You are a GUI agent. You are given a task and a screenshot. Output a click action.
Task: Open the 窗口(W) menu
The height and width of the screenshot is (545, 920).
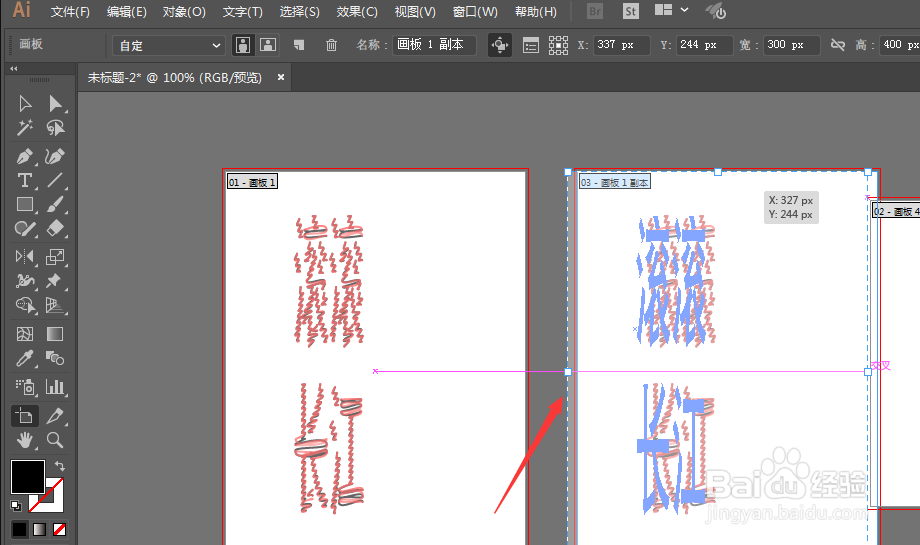pyautogui.click(x=475, y=12)
